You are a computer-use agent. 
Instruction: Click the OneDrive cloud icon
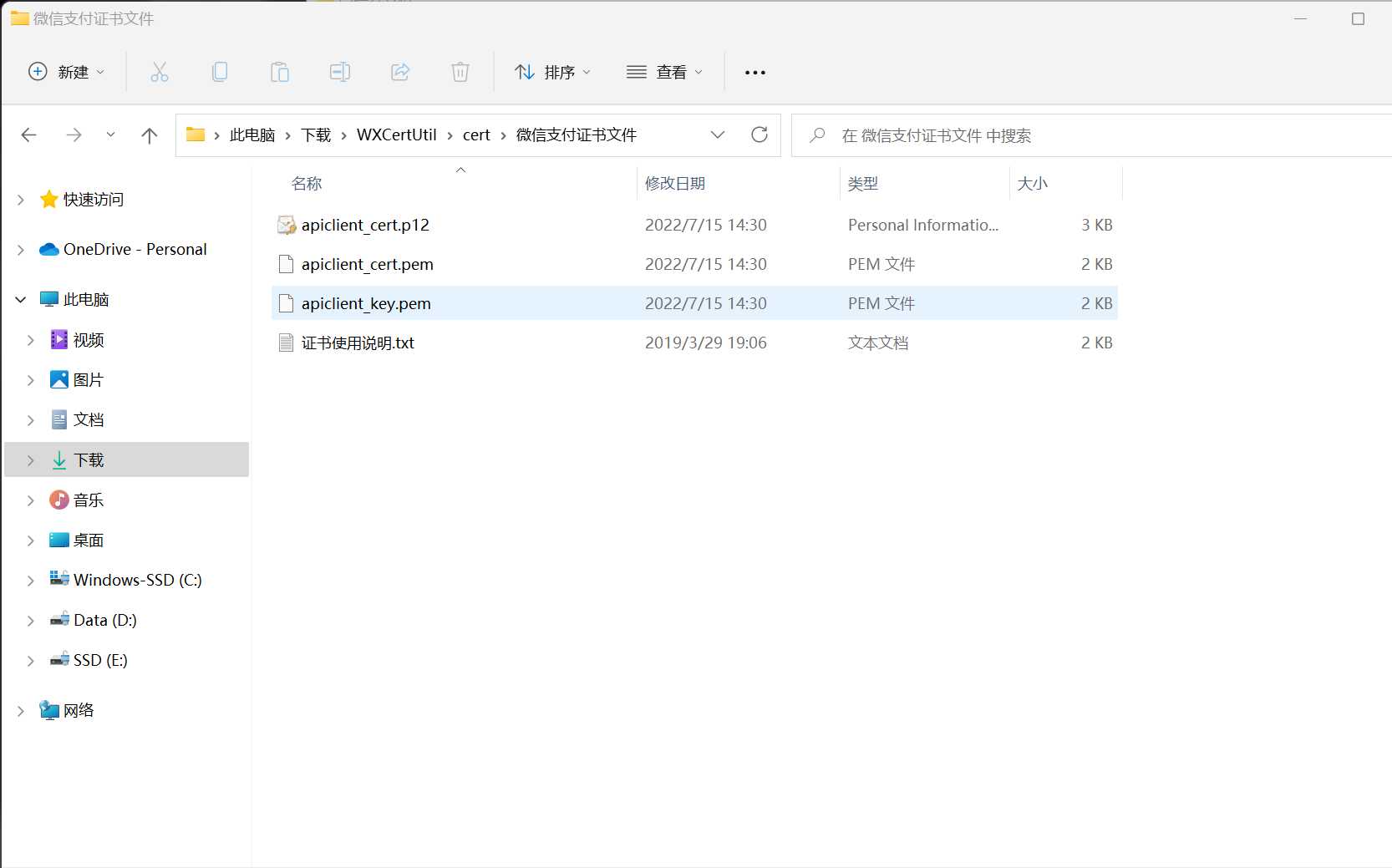pyautogui.click(x=49, y=249)
